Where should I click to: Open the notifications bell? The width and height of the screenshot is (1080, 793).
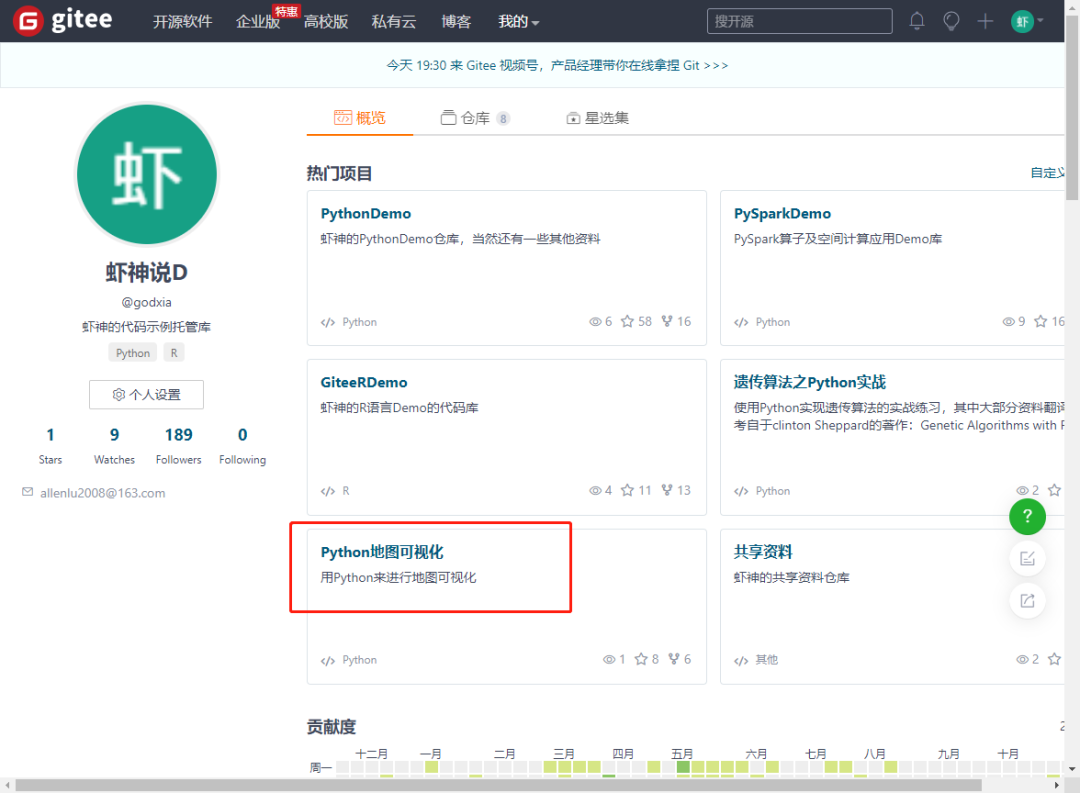coord(917,21)
